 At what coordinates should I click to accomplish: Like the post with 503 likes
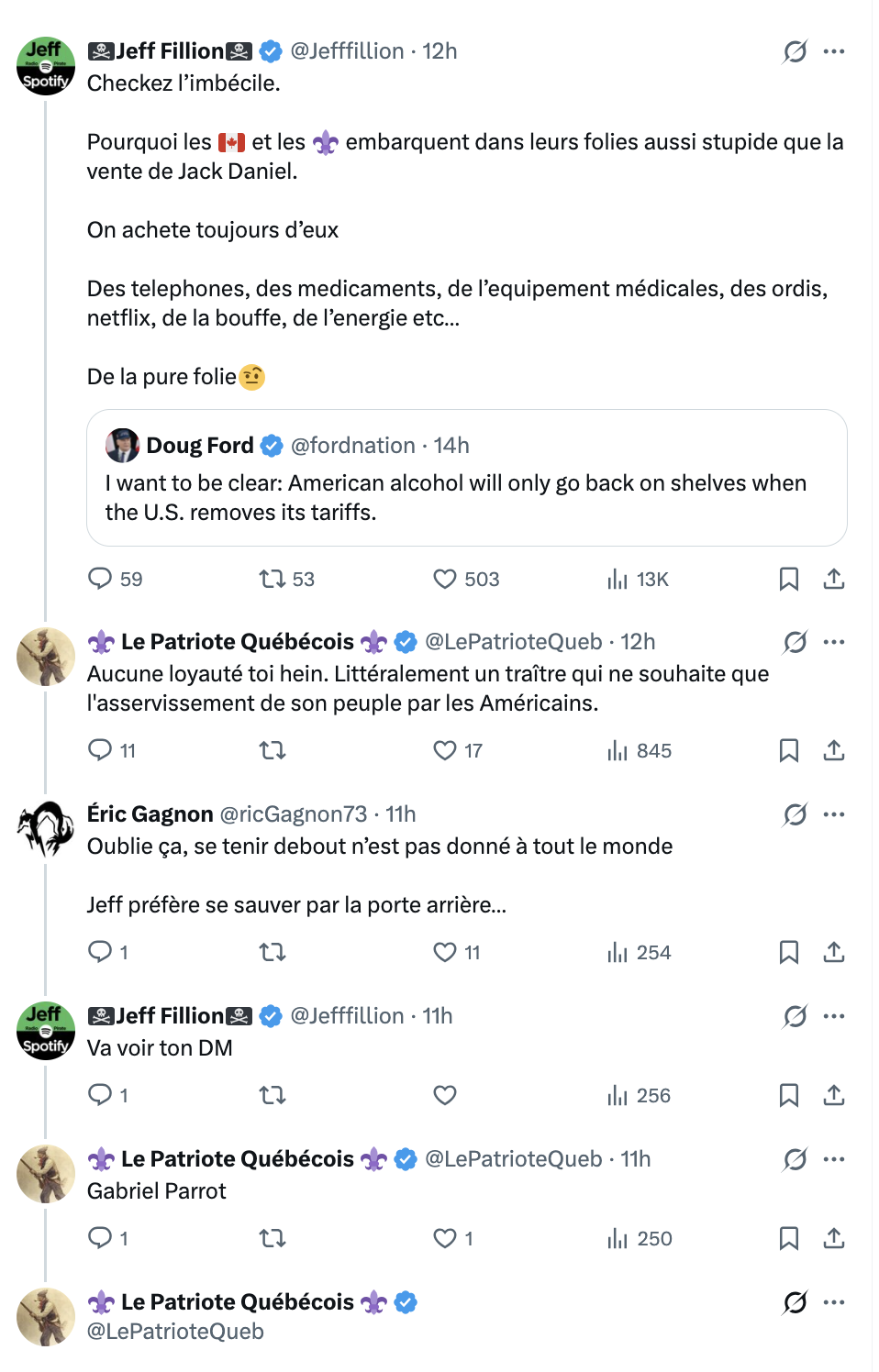coord(445,579)
